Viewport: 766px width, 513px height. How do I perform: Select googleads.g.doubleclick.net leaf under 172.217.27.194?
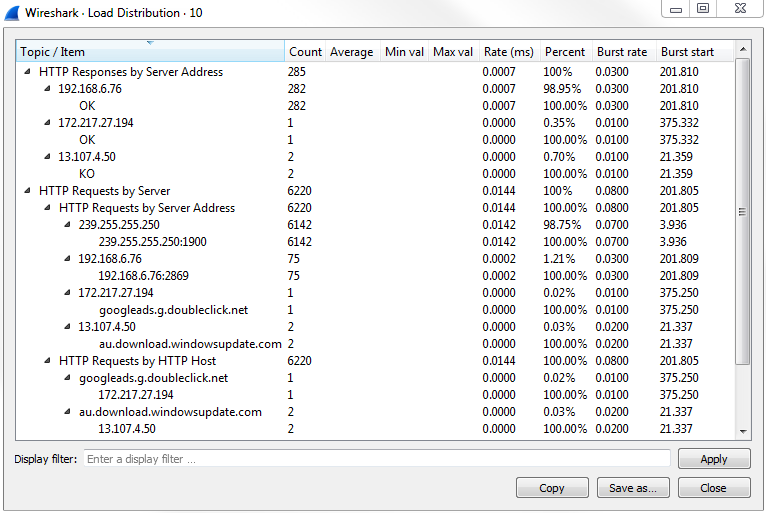pos(375,310)
